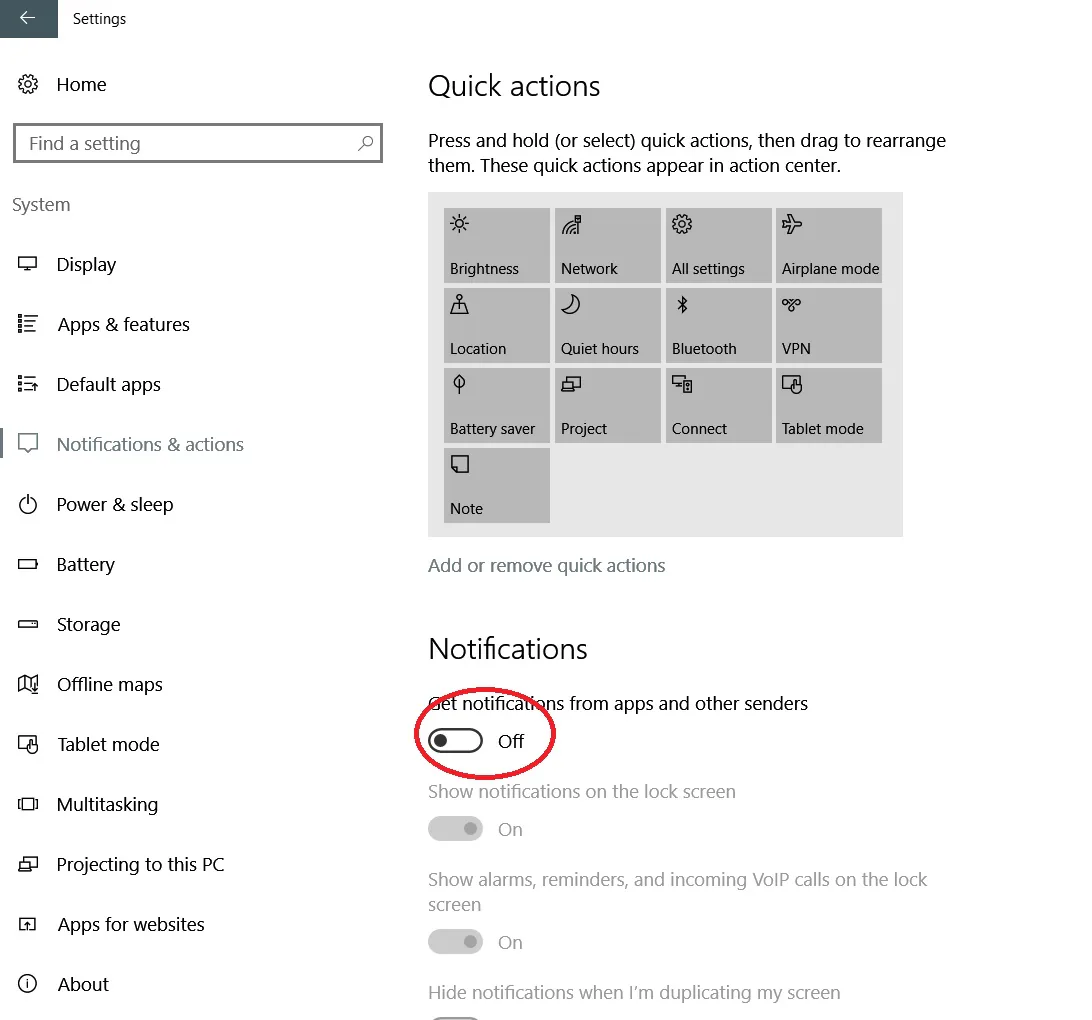Viewport: 1092px width, 1020px height.
Task: Click the Projecting to this PC icon
Action: 28,864
